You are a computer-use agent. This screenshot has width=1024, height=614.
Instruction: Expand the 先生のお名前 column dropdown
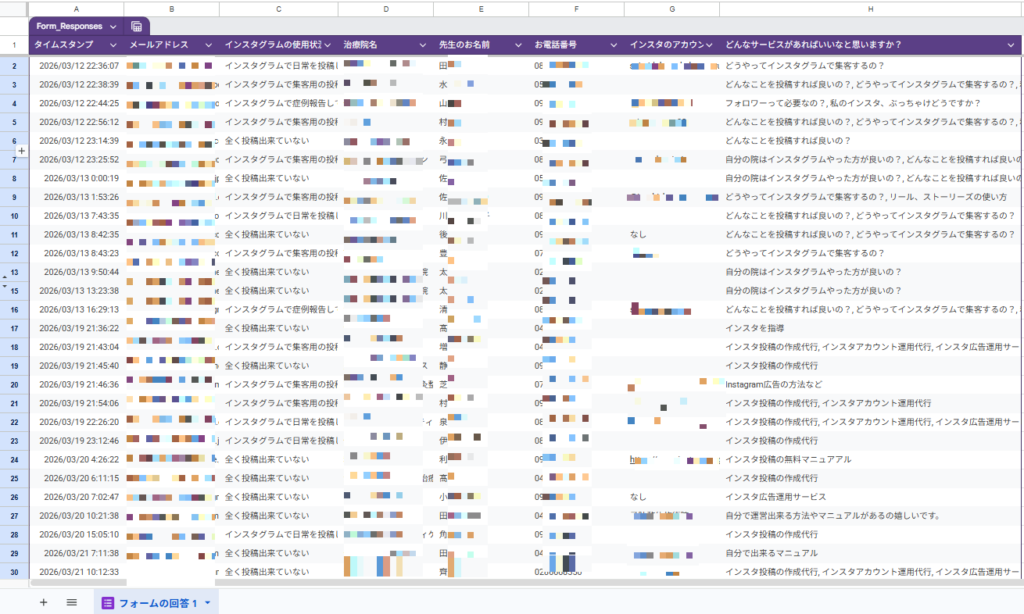pyautogui.click(x=518, y=45)
